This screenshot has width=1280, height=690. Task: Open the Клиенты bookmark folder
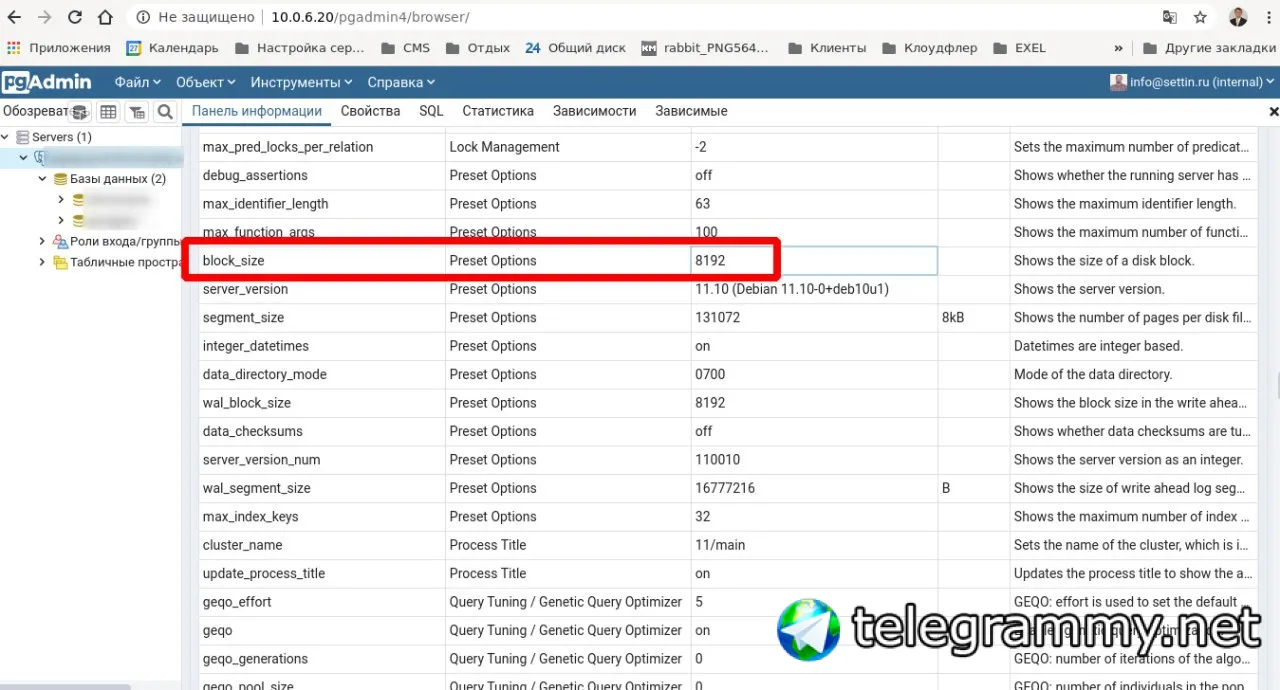(x=827, y=48)
